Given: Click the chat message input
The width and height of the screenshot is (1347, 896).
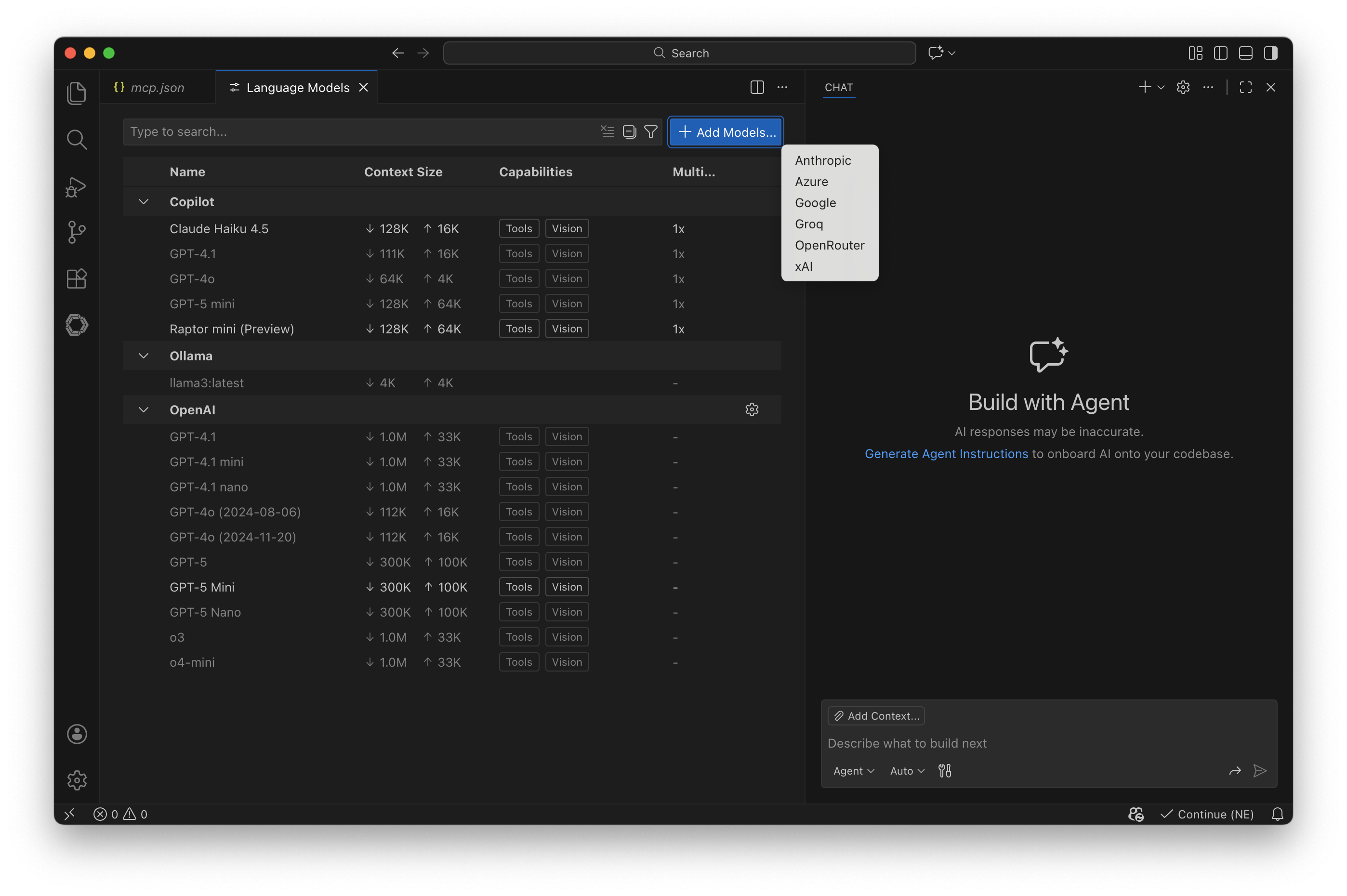Looking at the screenshot, I should coord(1049,743).
